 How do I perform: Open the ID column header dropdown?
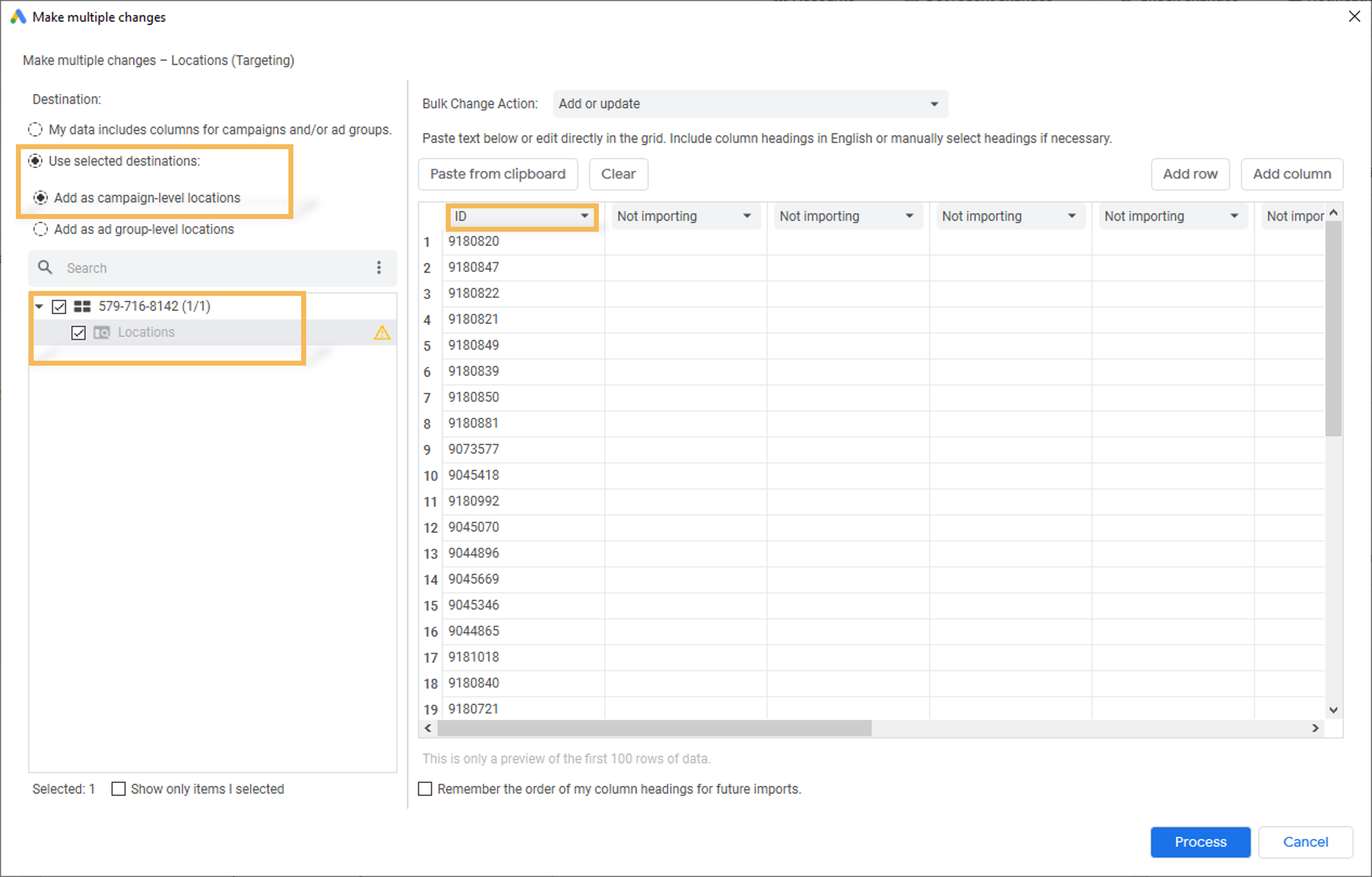tap(585, 216)
